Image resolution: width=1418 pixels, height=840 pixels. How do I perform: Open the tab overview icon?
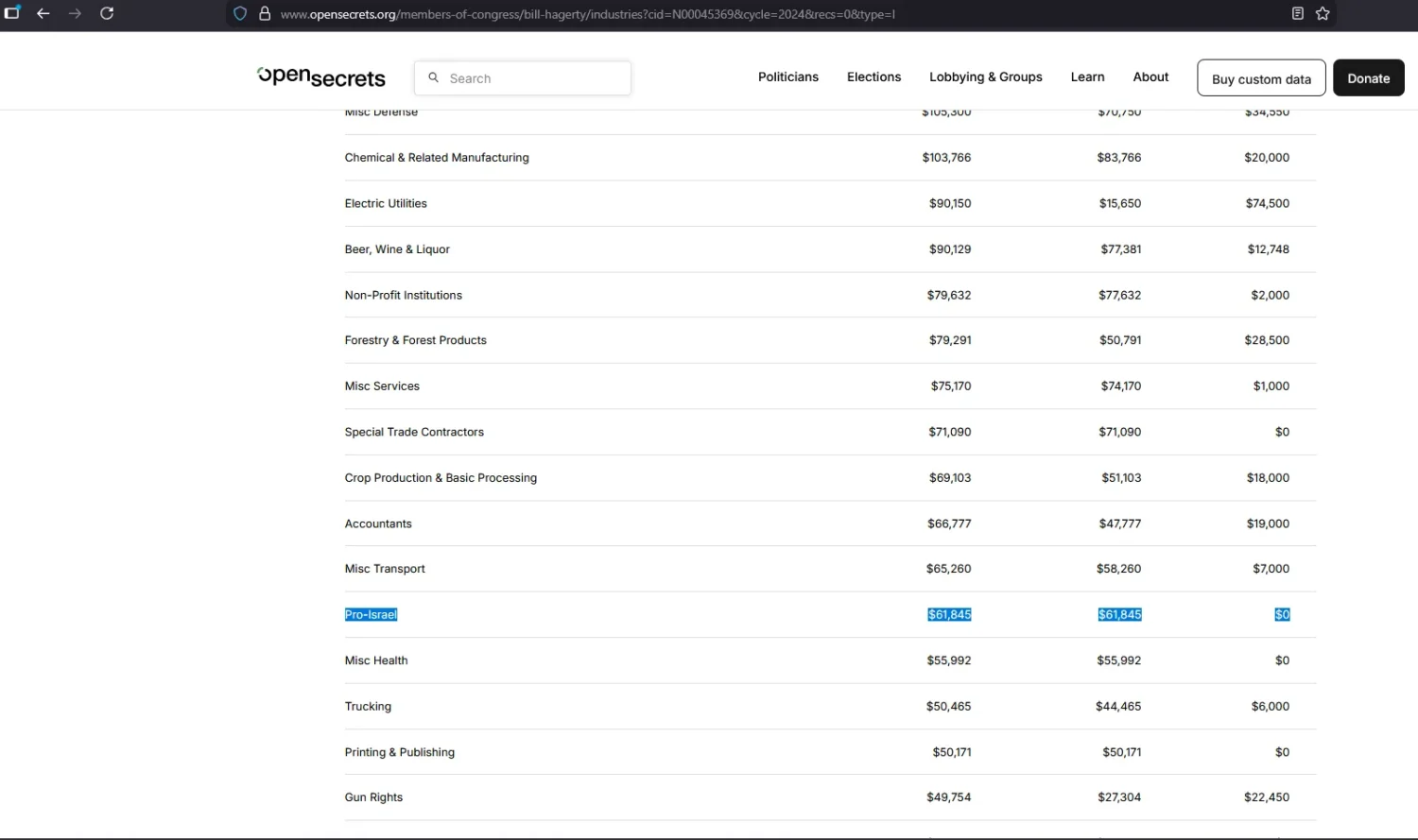12,13
